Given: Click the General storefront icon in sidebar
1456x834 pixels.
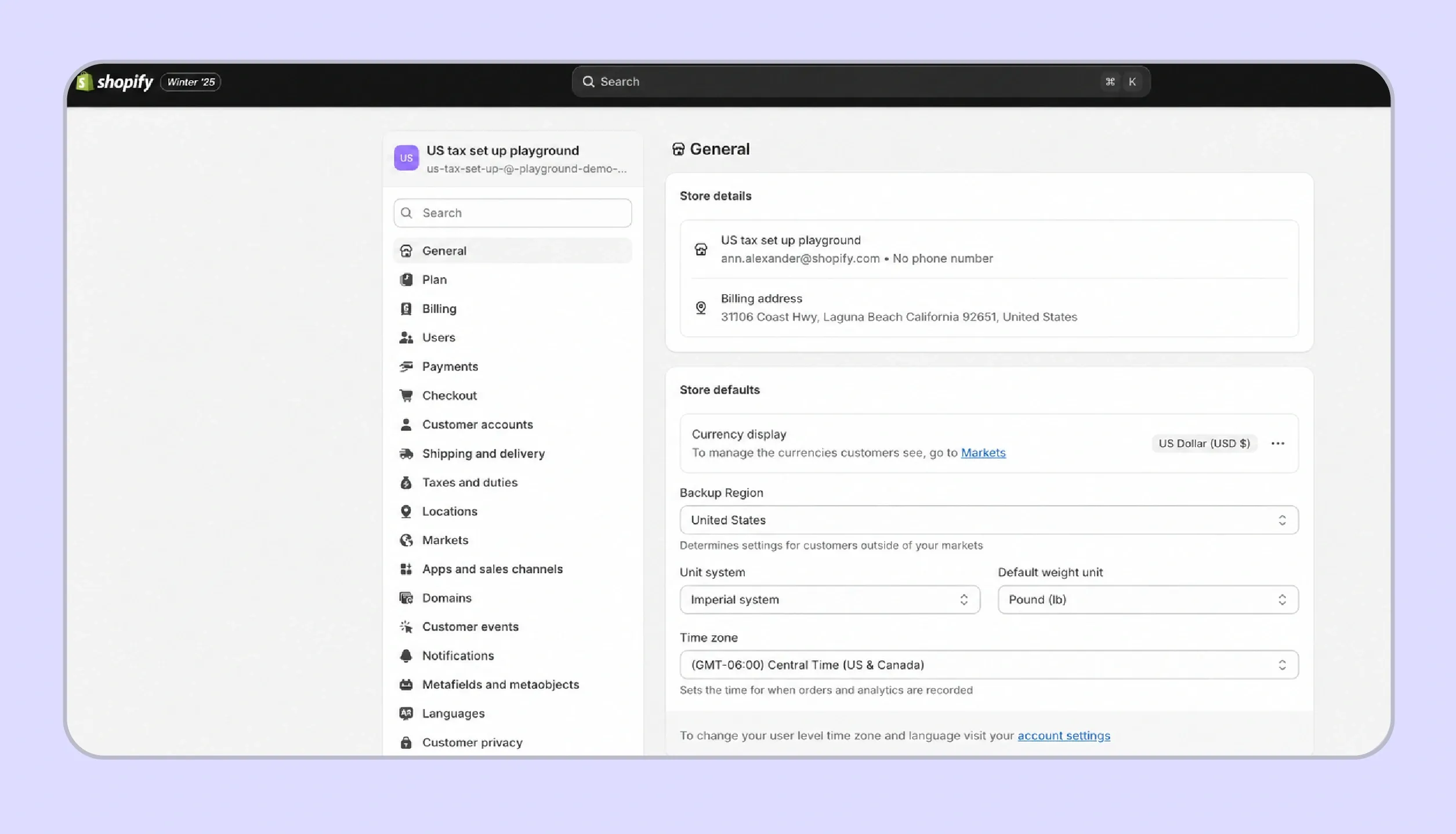Looking at the screenshot, I should tap(406, 251).
